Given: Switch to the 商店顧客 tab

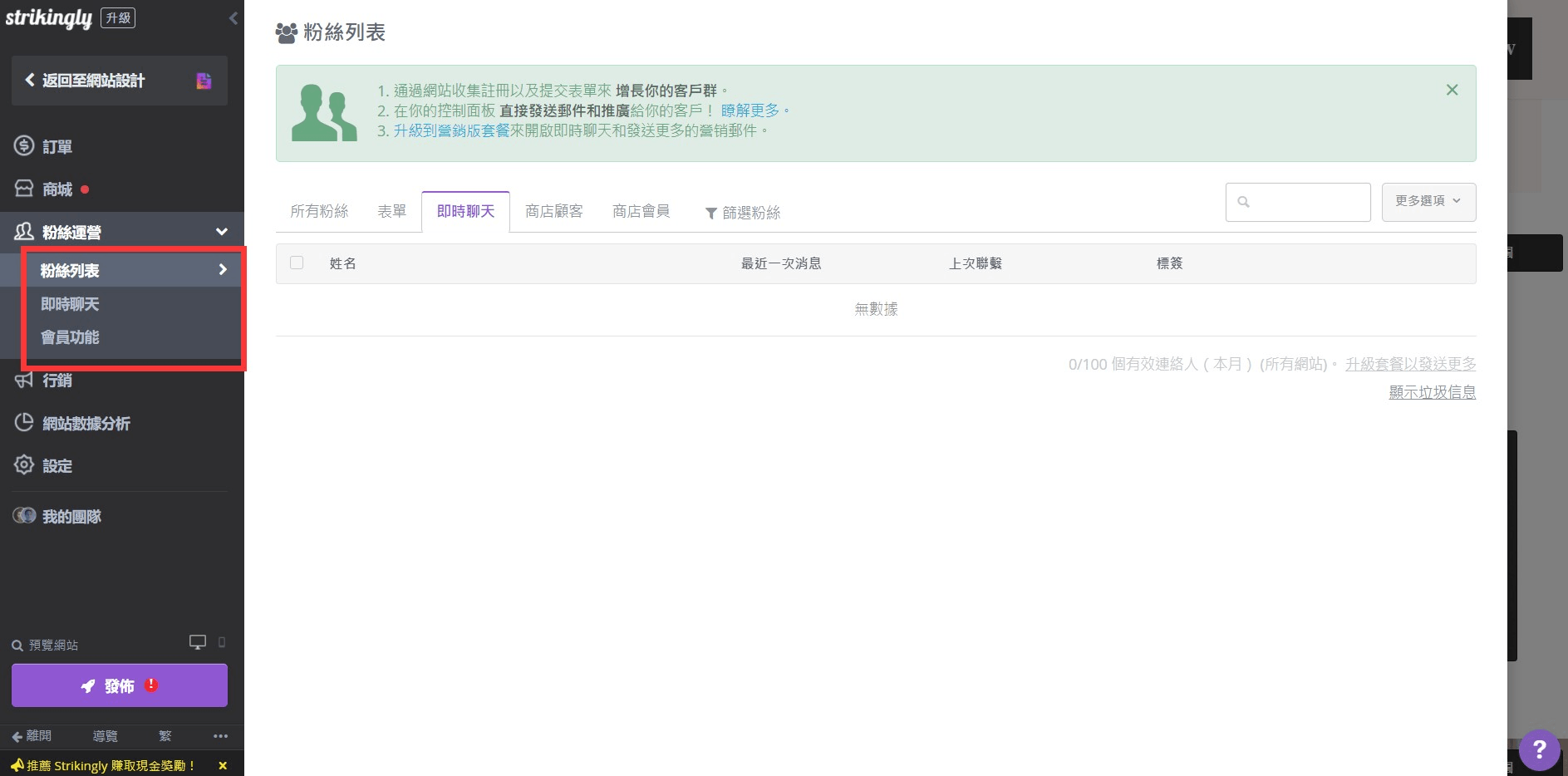Looking at the screenshot, I should 553,212.
